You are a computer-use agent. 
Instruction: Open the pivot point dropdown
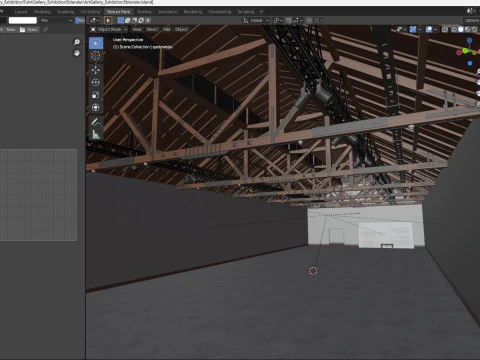[278, 21]
